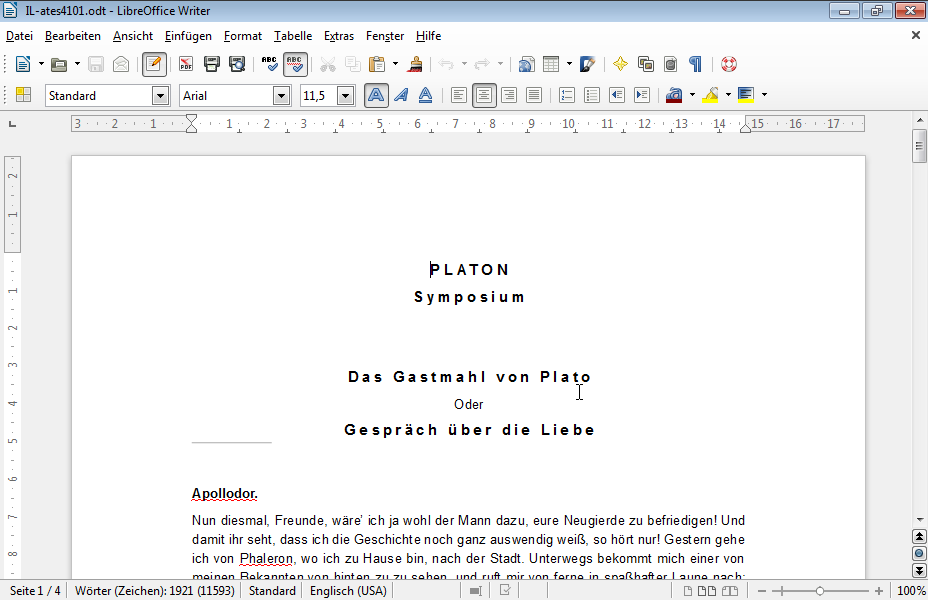The image size is (928, 600).
Task: Increase indent icon
Action: [x=642, y=95]
